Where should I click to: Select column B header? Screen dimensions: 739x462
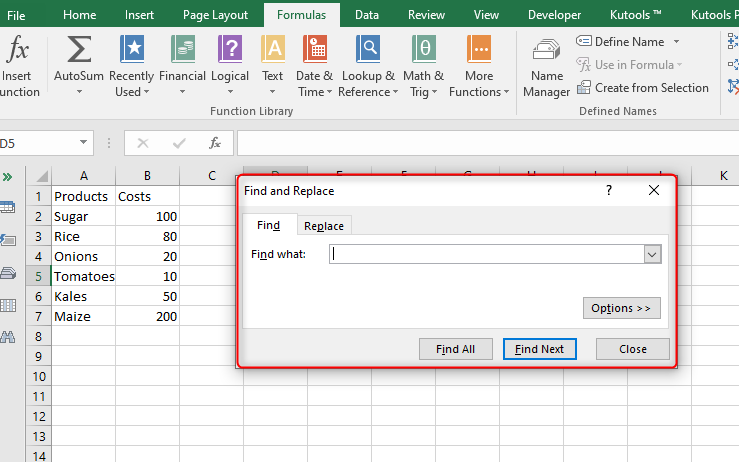click(x=148, y=176)
